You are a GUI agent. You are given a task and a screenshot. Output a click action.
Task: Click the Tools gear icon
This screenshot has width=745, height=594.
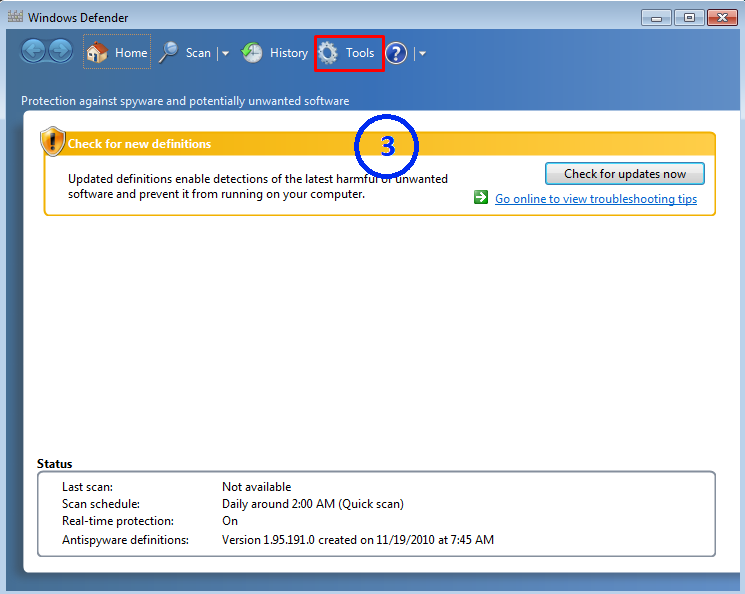pyautogui.click(x=328, y=53)
